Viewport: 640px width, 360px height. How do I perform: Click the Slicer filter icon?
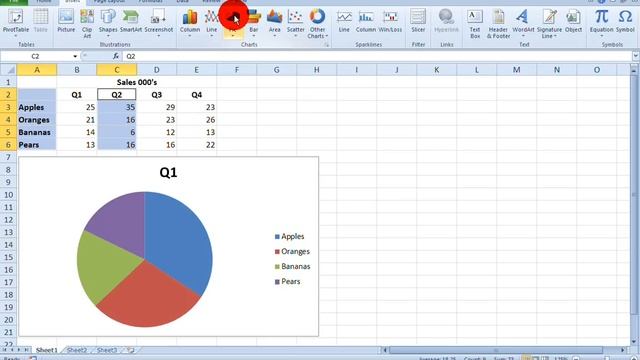click(x=418, y=21)
